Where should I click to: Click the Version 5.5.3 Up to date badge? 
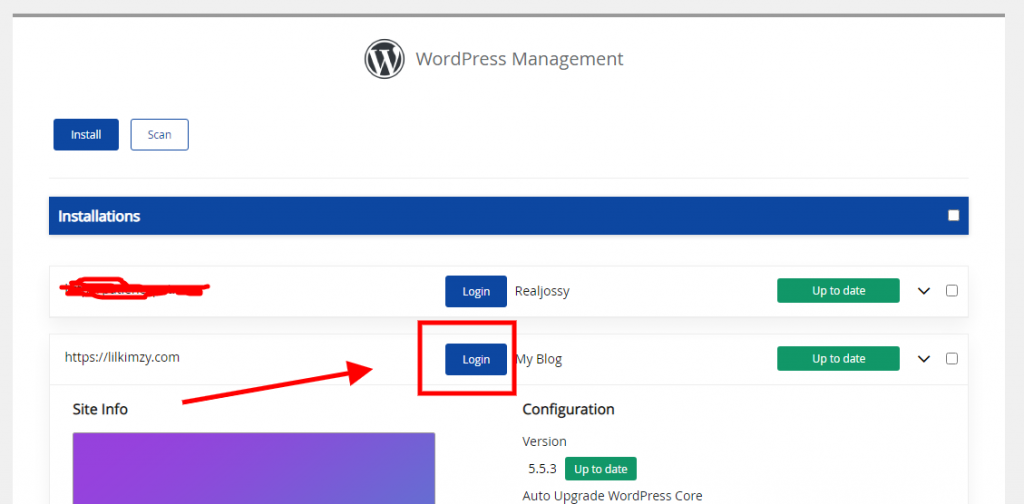[x=600, y=469]
